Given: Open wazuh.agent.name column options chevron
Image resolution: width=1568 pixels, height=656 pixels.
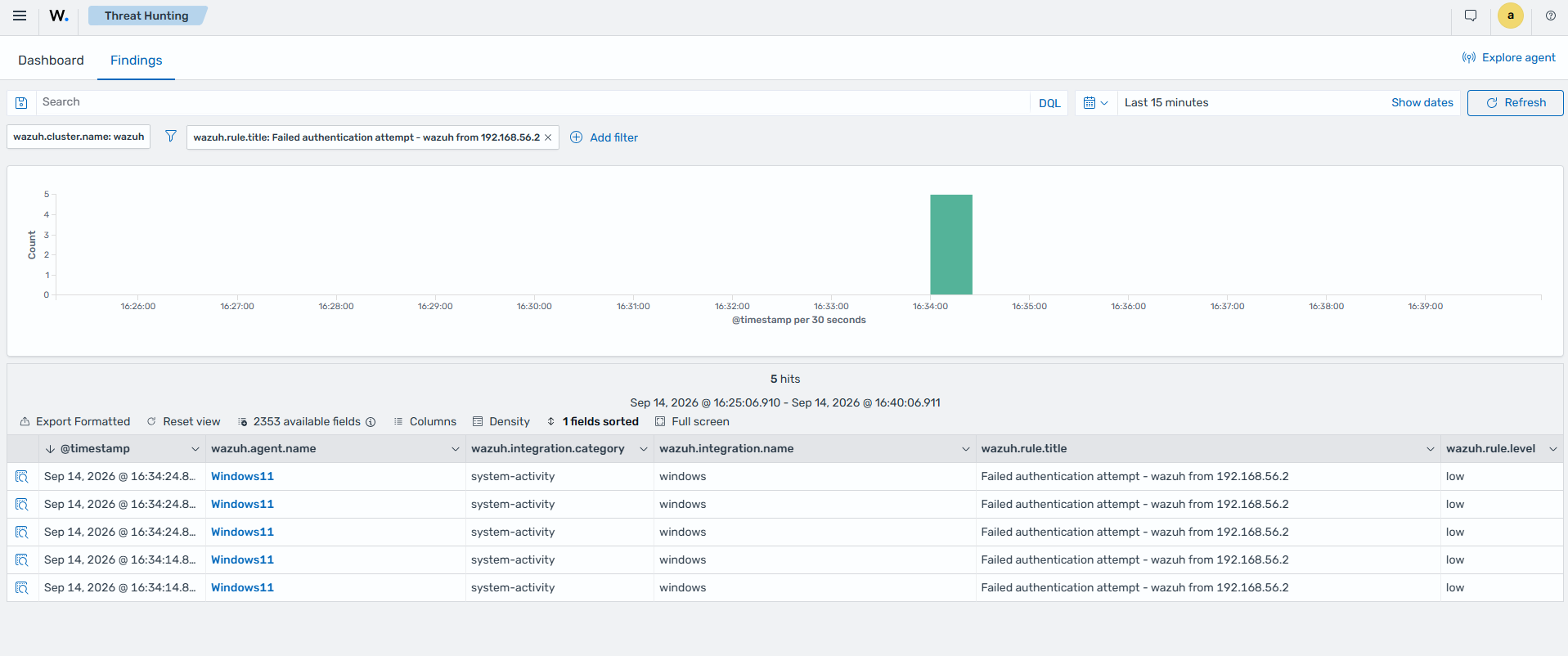Looking at the screenshot, I should click(456, 449).
